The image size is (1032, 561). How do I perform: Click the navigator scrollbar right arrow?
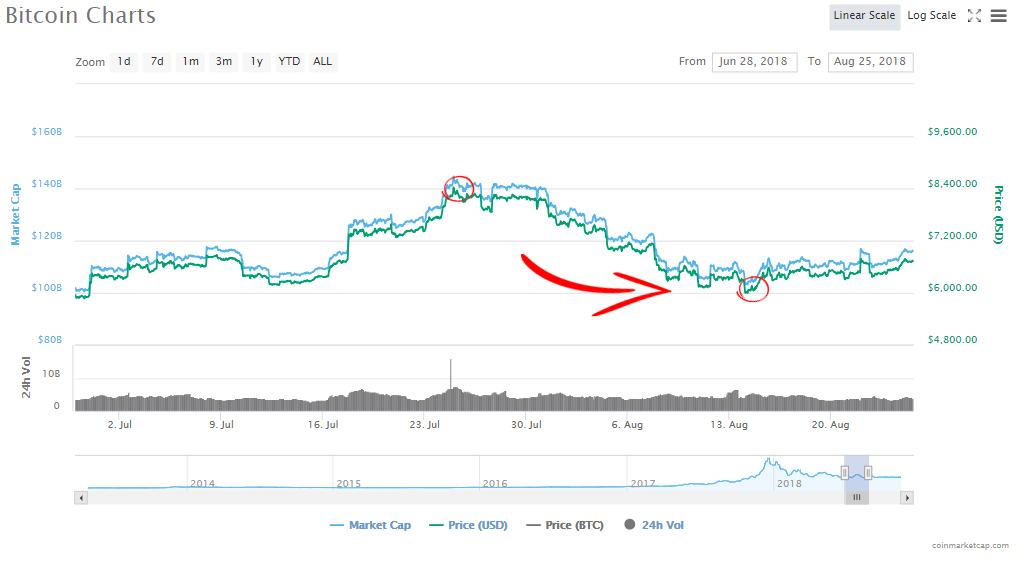tap(907, 497)
